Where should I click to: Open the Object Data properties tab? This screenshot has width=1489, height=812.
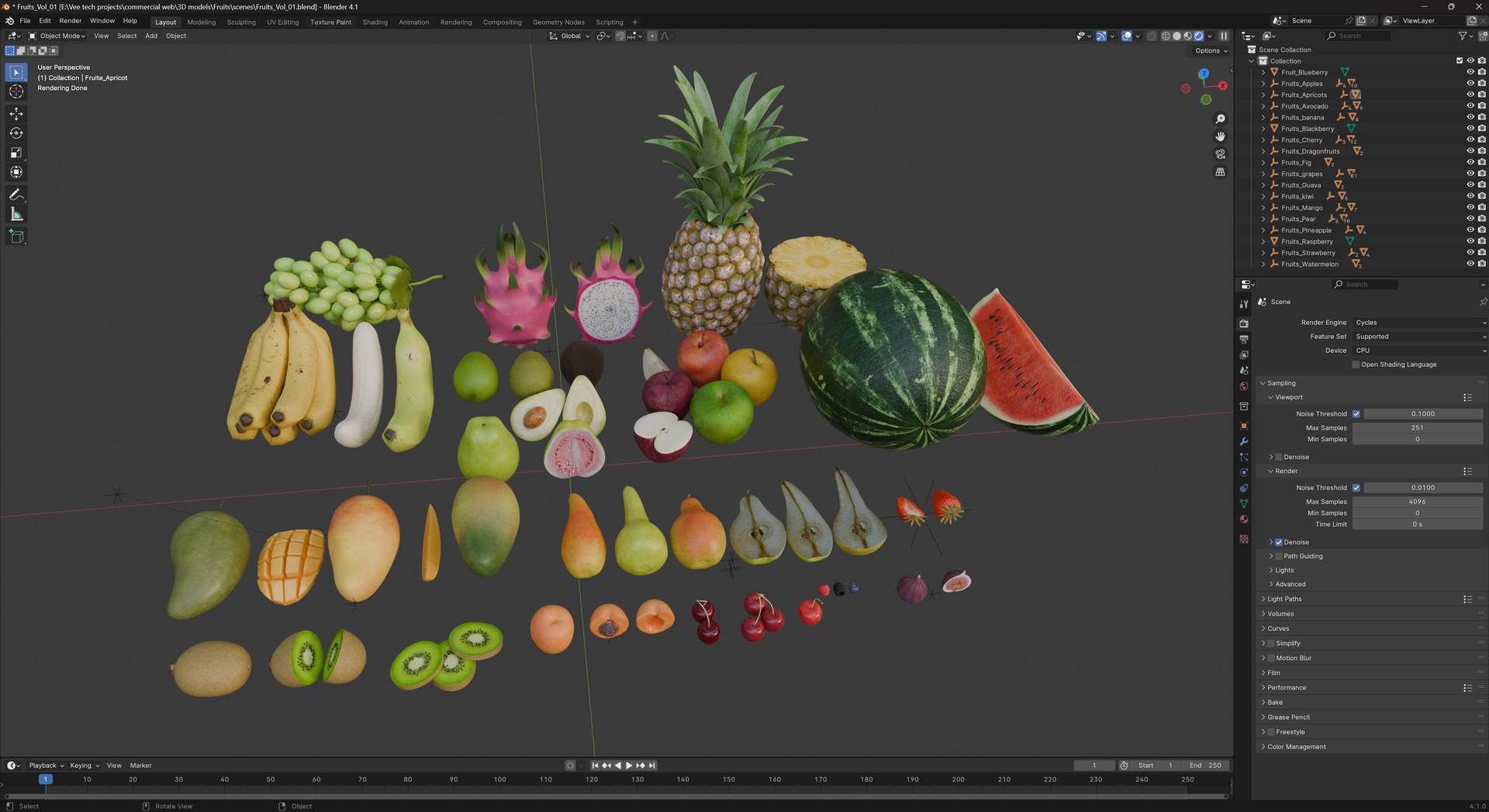pos(1244,504)
